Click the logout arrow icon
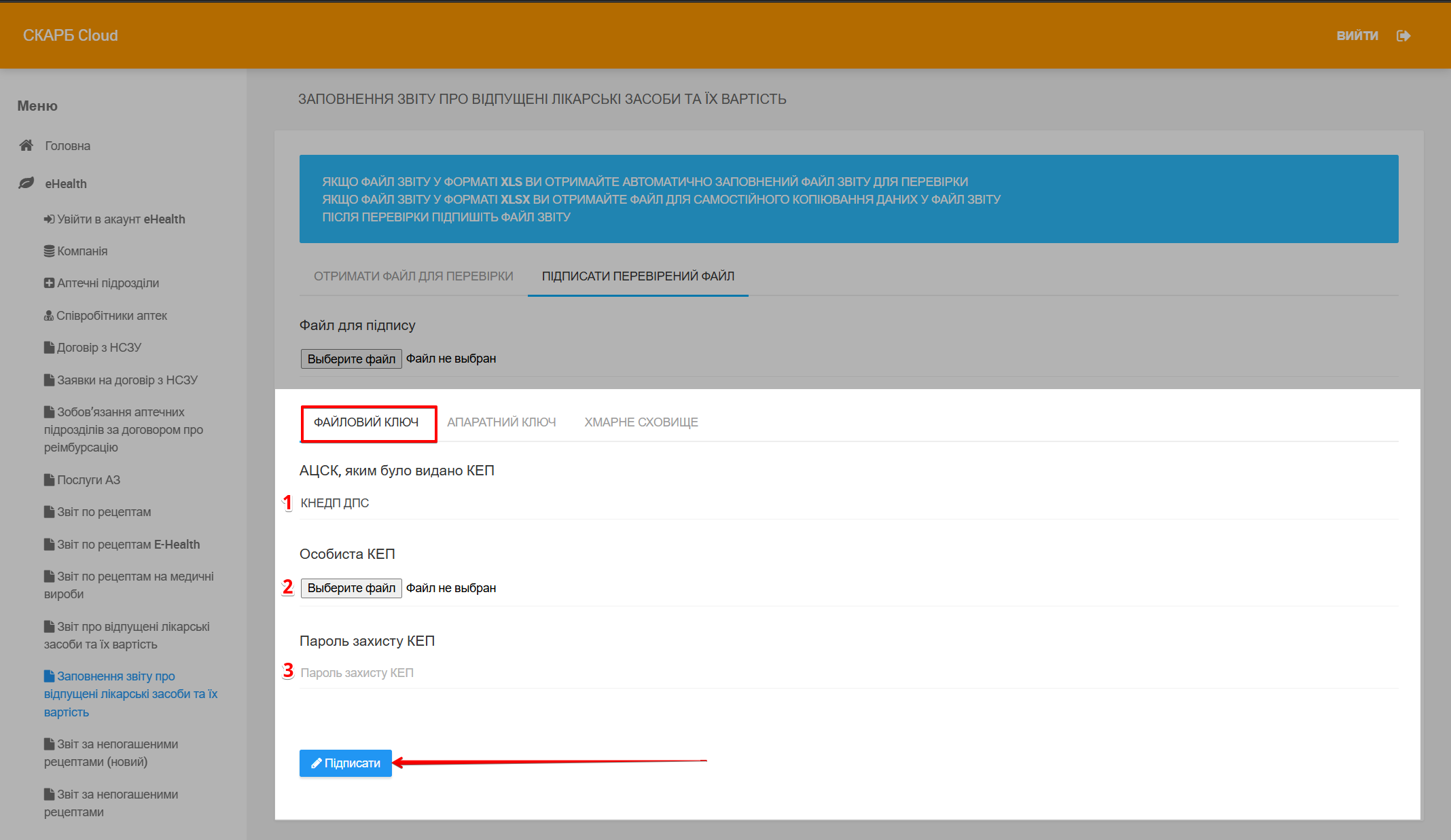The image size is (1451, 840). click(x=1403, y=35)
